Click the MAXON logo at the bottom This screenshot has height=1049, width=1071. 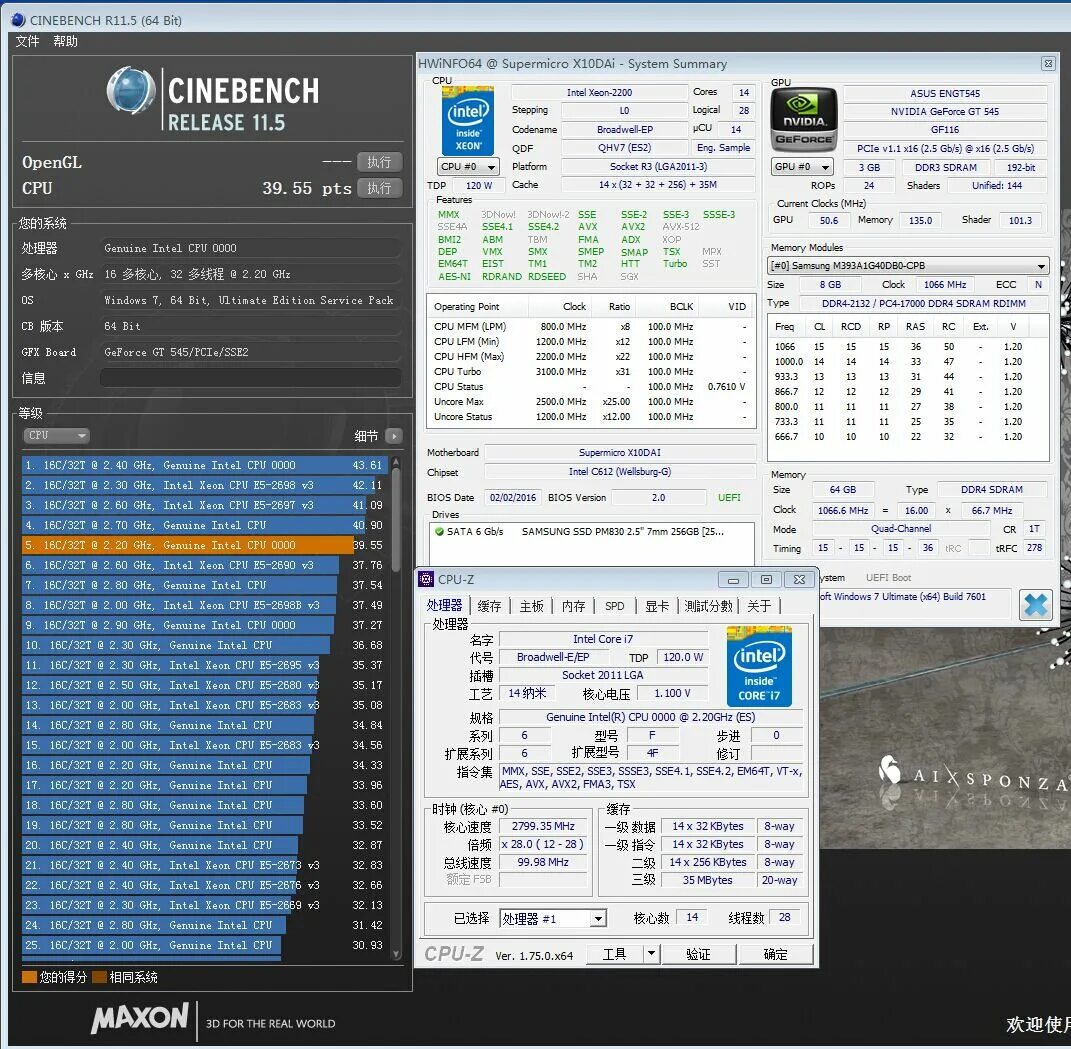(140, 1019)
